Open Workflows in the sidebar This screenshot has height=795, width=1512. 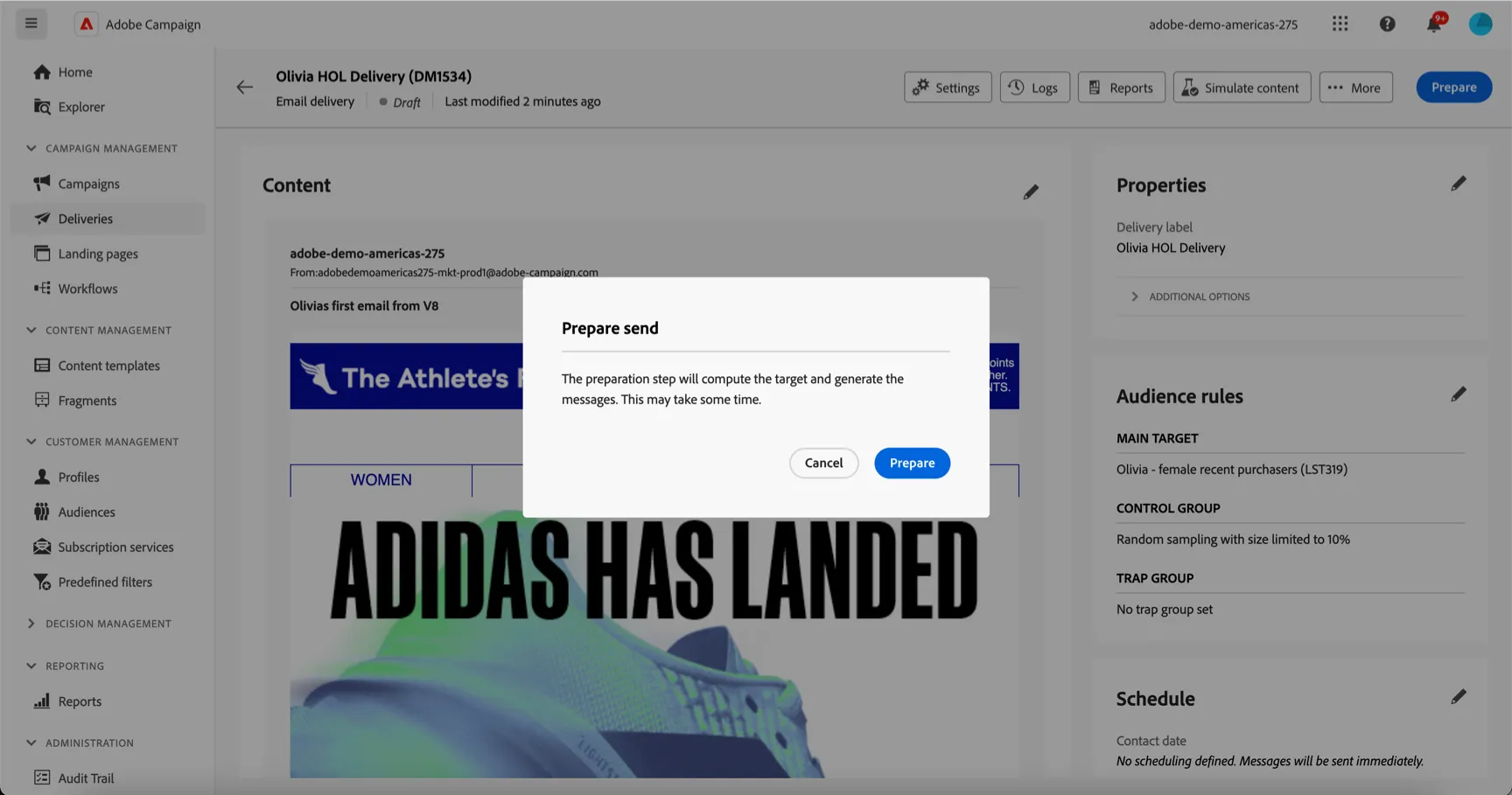108,289
